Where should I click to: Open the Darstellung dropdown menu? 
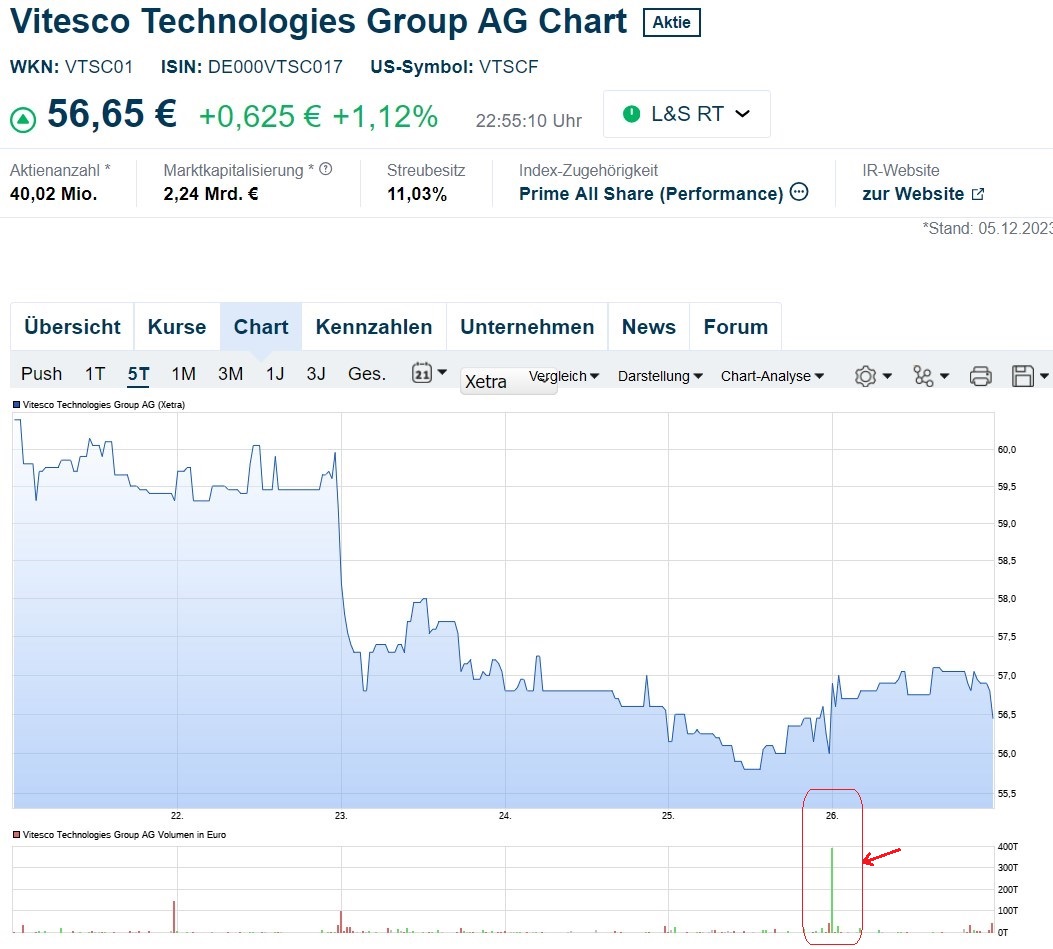click(660, 376)
